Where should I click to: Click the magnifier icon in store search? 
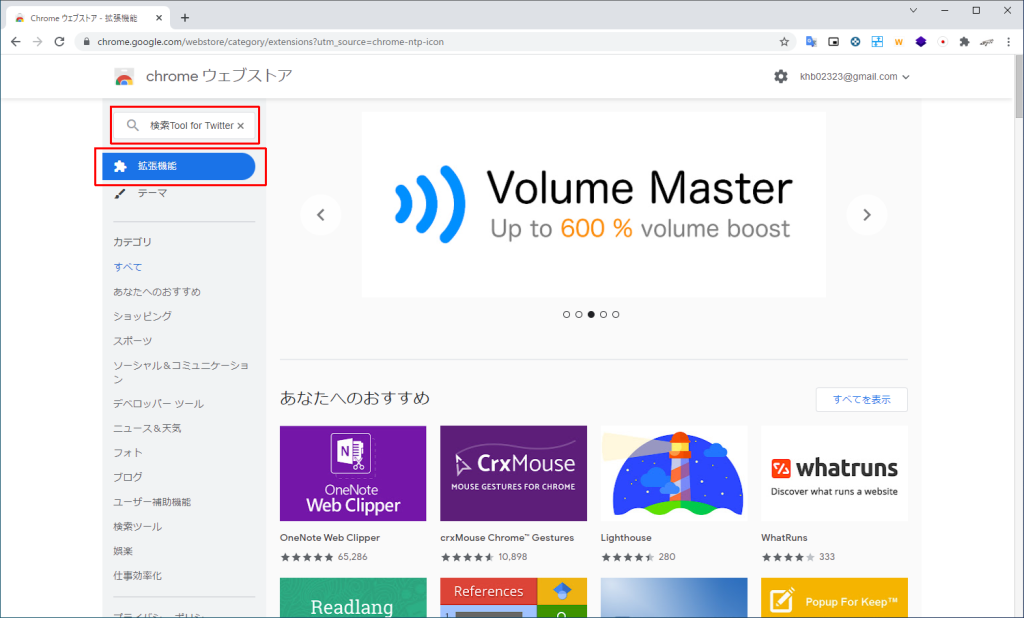pos(133,125)
